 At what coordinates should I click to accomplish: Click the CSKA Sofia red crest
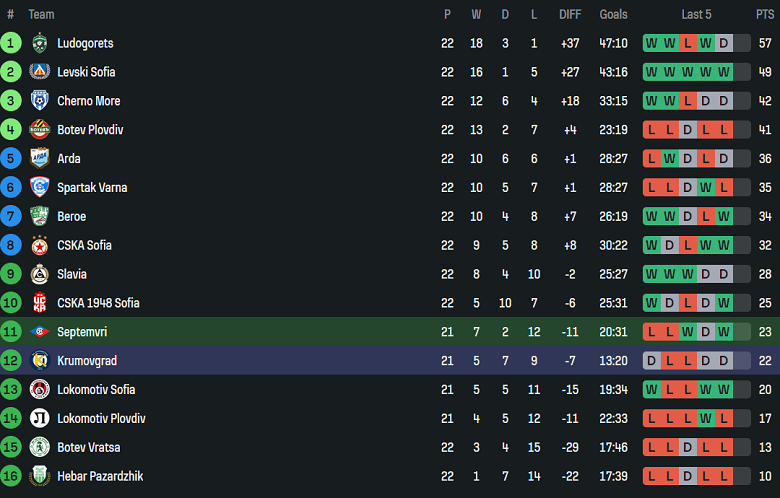tap(39, 245)
